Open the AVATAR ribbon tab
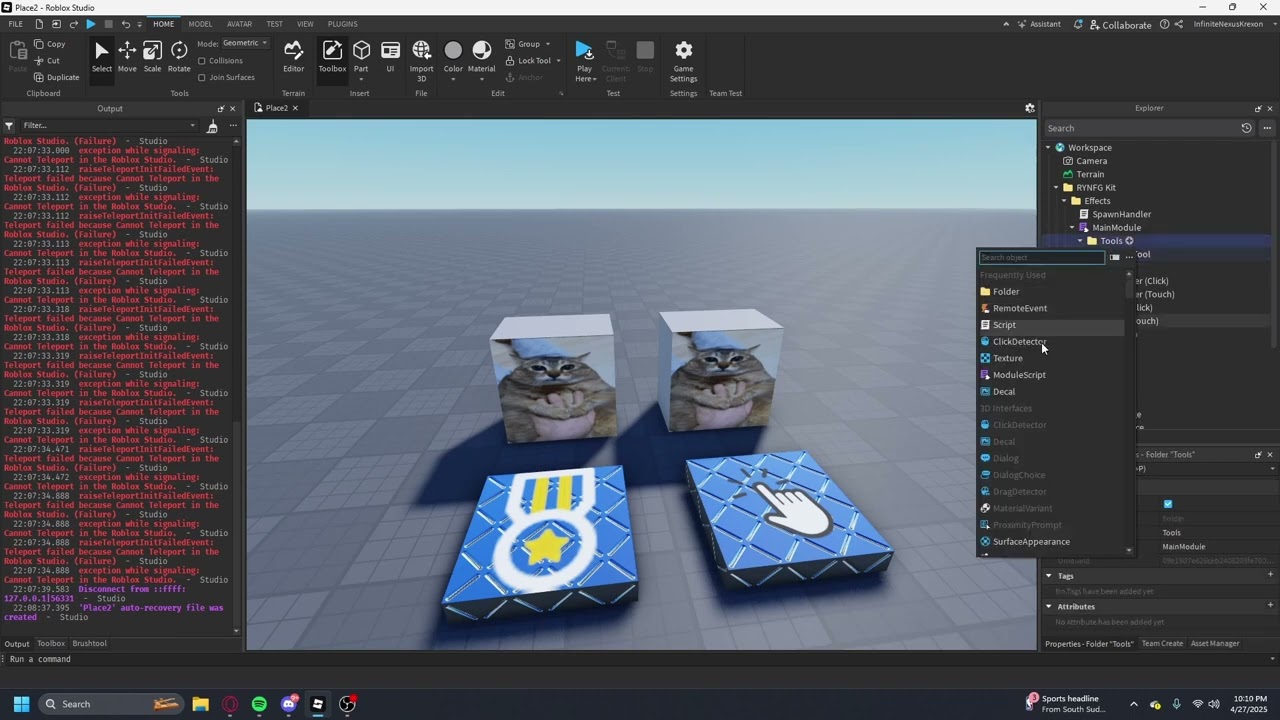The height and width of the screenshot is (720, 1280). [x=239, y=24]
